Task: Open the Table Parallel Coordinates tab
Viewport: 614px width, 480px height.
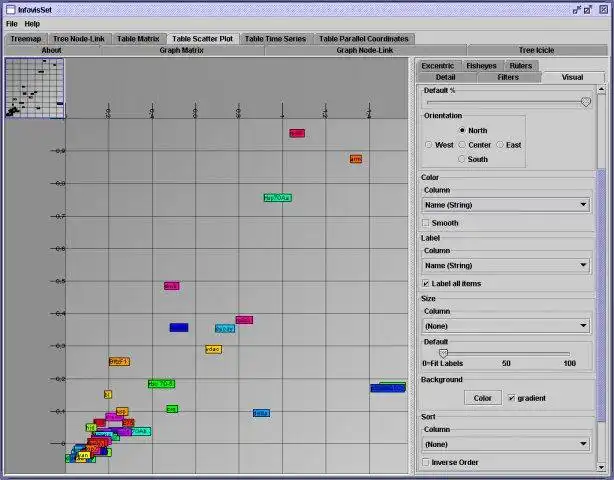Action: tap(363, 39)
